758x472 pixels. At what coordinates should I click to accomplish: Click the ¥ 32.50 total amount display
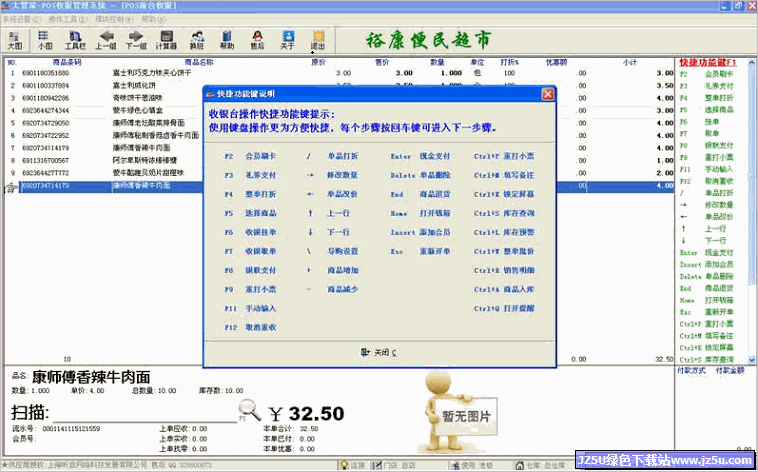306,414
